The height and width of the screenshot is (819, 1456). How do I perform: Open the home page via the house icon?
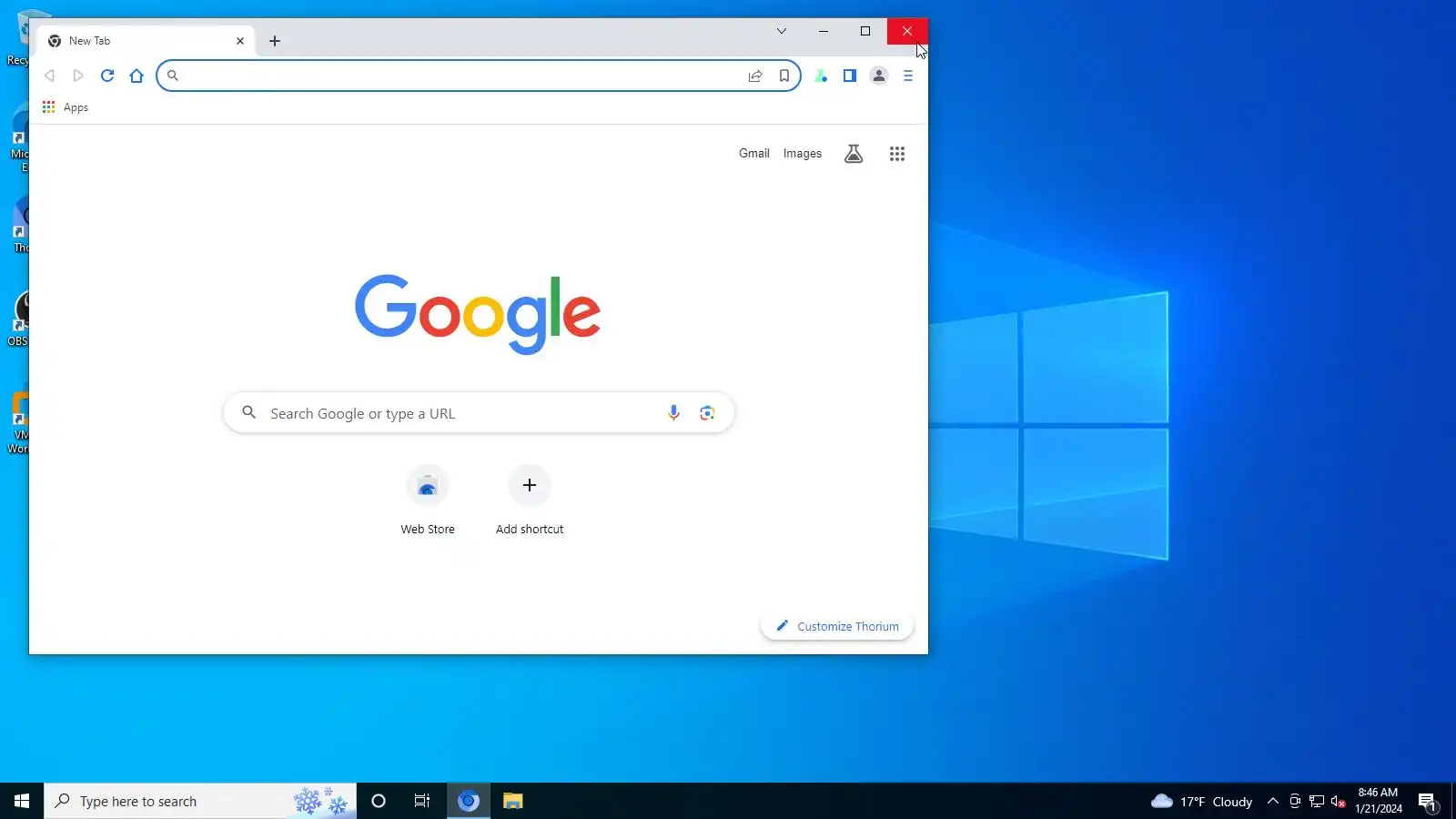tap(136, 76)
